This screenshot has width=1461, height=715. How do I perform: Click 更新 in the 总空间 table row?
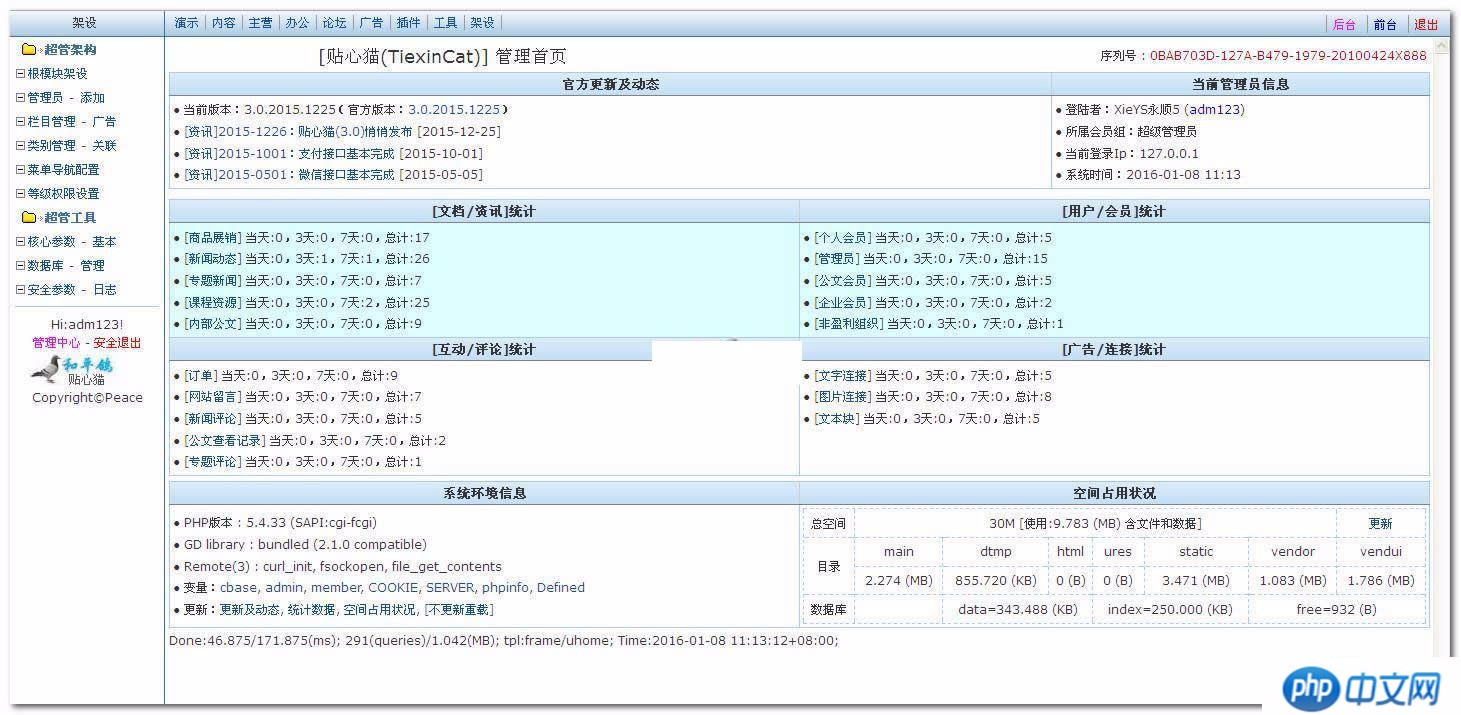1380,524
